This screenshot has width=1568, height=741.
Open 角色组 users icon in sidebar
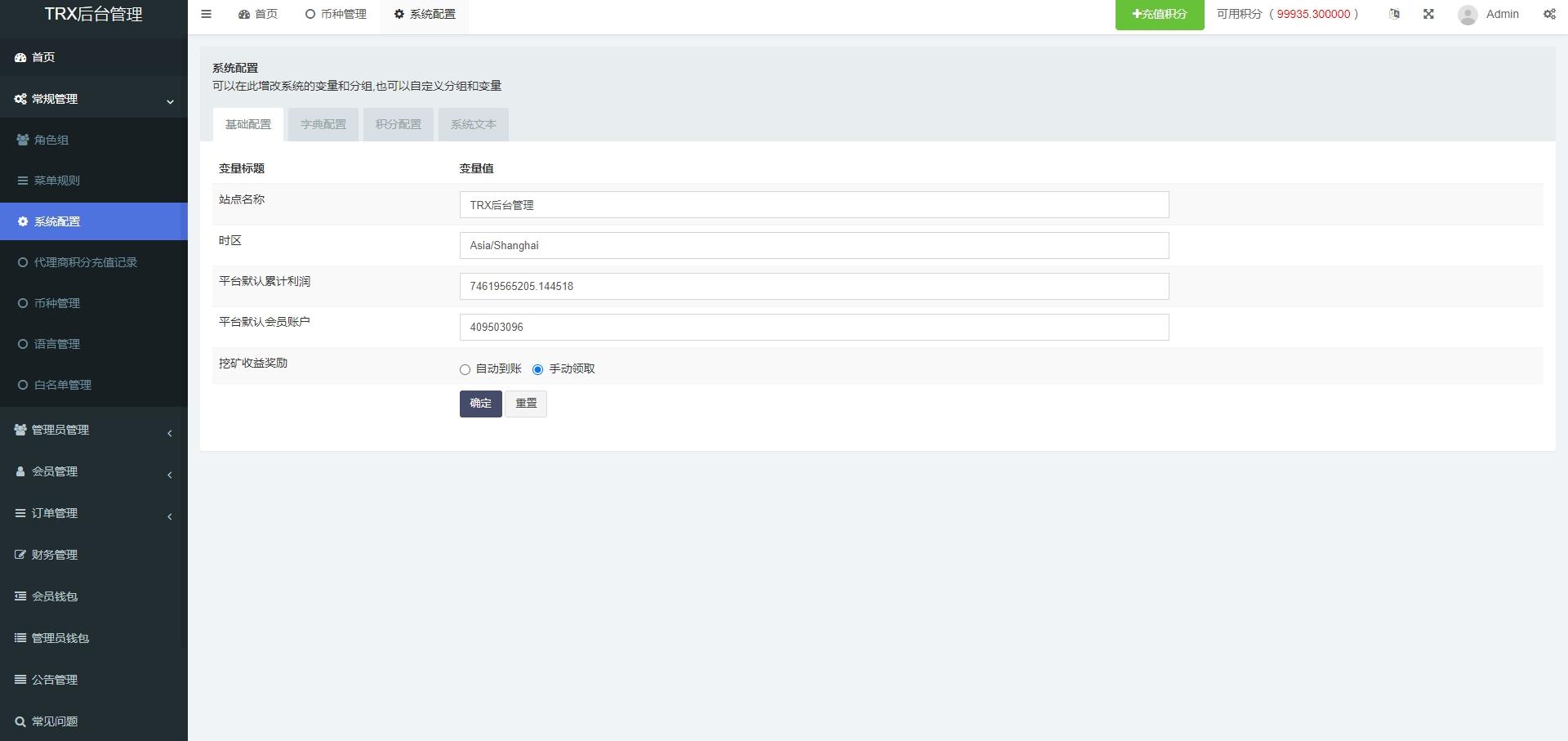[x=23, y=140]
